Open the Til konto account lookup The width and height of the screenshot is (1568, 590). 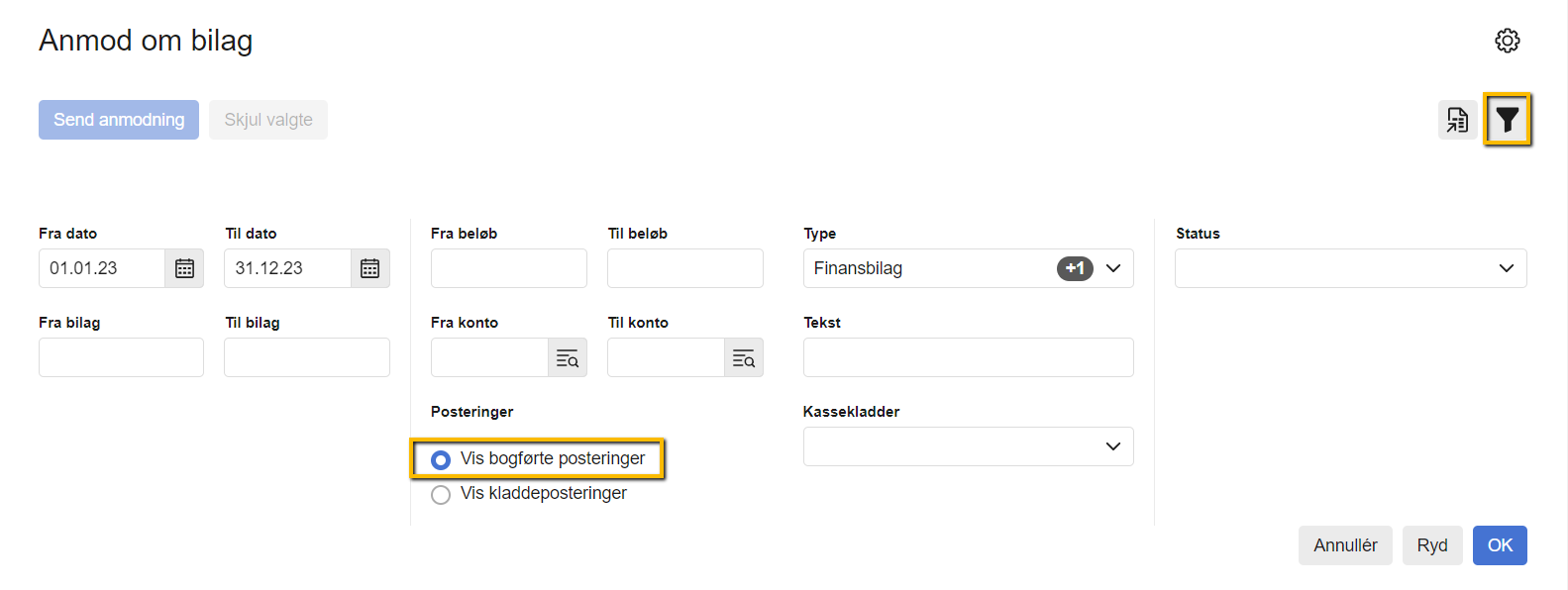point(743,358)
